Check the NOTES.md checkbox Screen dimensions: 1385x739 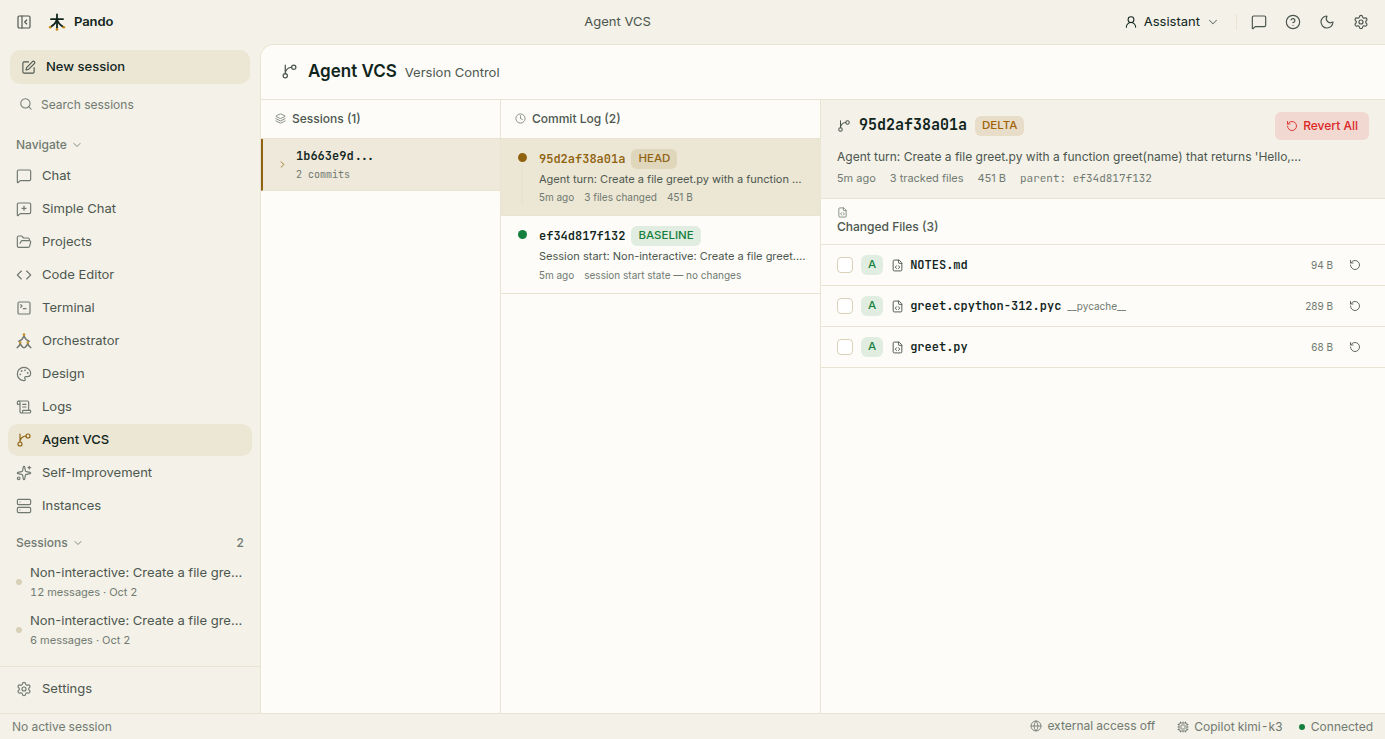pos(845,265)
